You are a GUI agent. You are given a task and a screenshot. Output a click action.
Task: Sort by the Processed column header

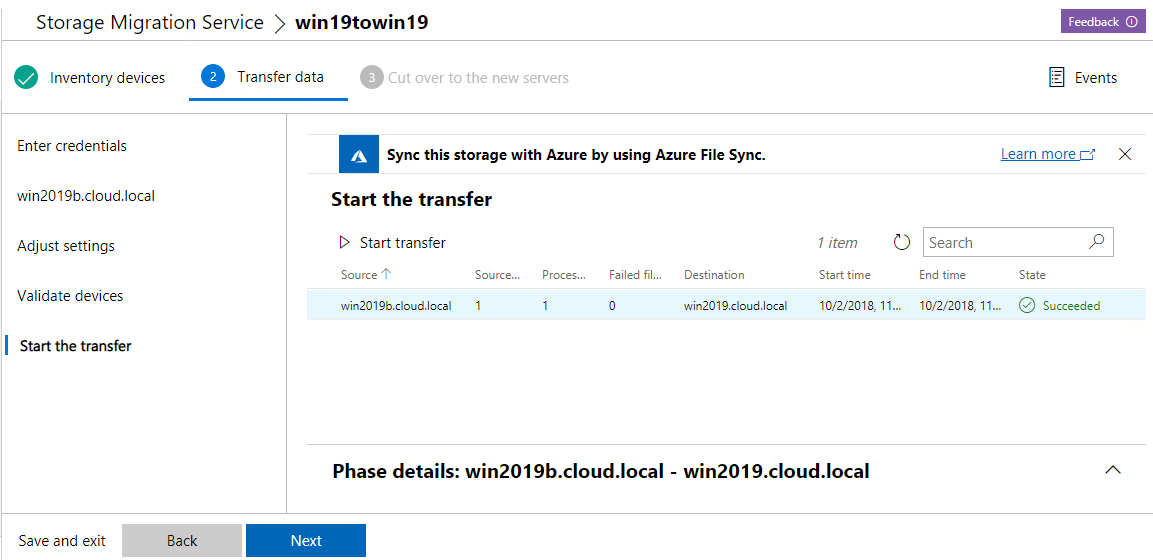pyautogui.click(x=564, y=275)
